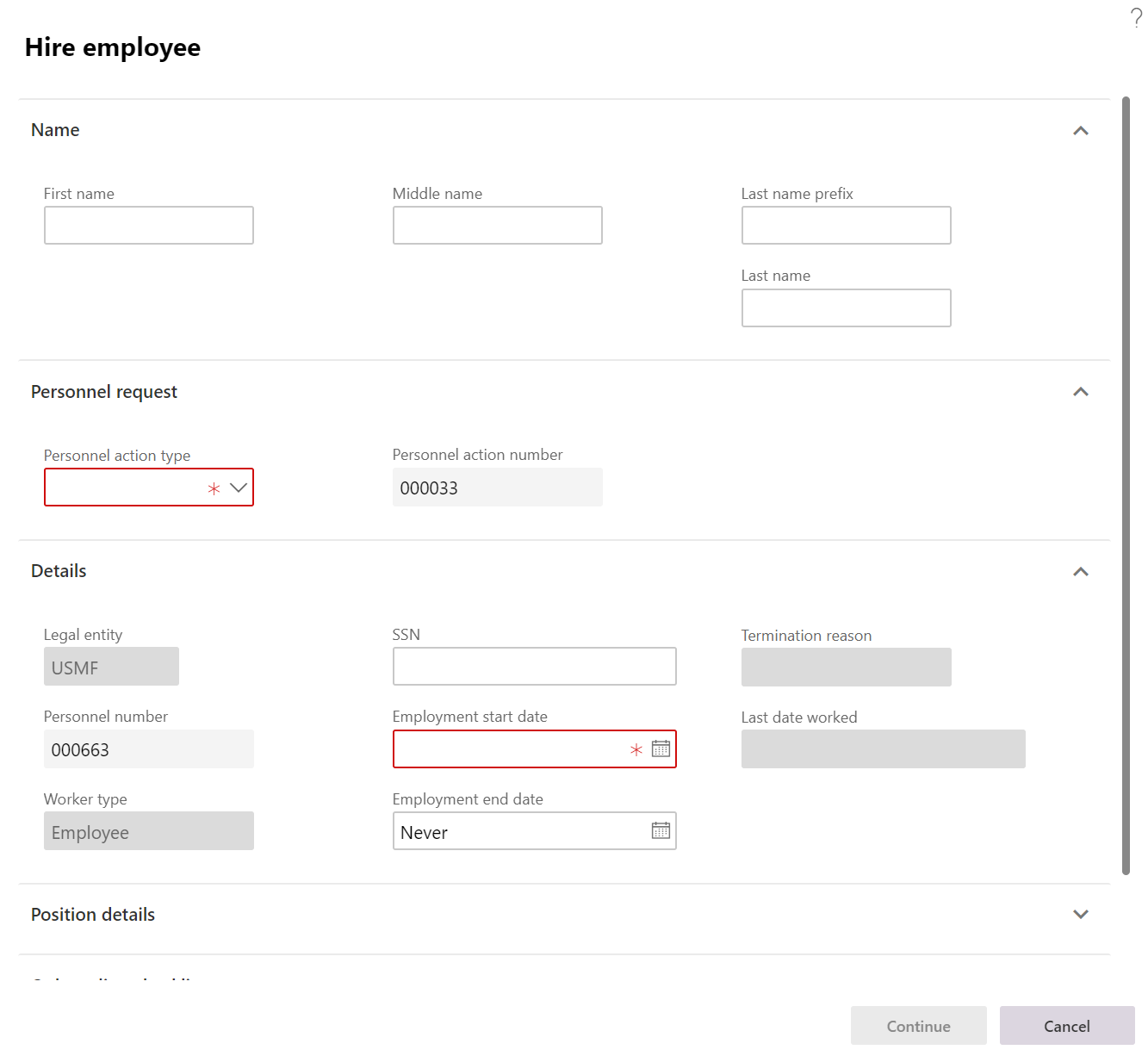This screenshot has width=1148, height=1056.
Task: Click into the SSN field
Action: point(534,666)
